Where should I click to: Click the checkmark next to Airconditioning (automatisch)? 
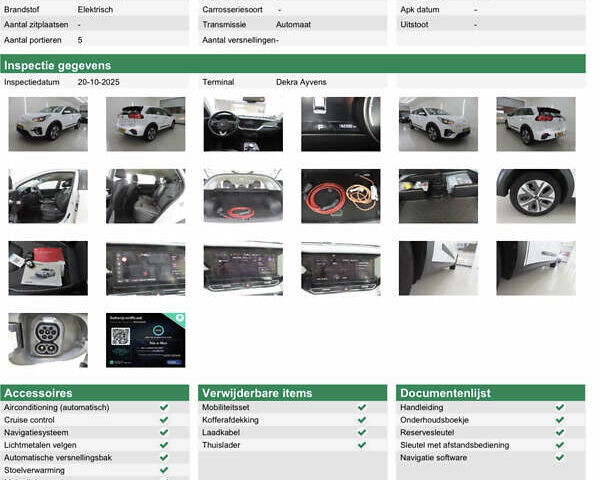[164, 407]
